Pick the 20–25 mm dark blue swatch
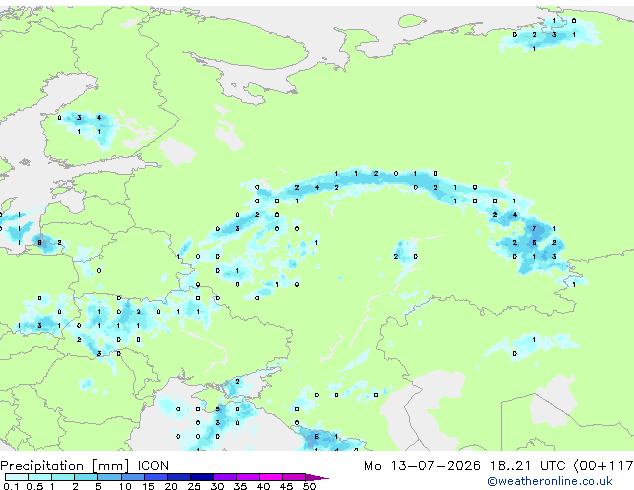 [179, 477]
